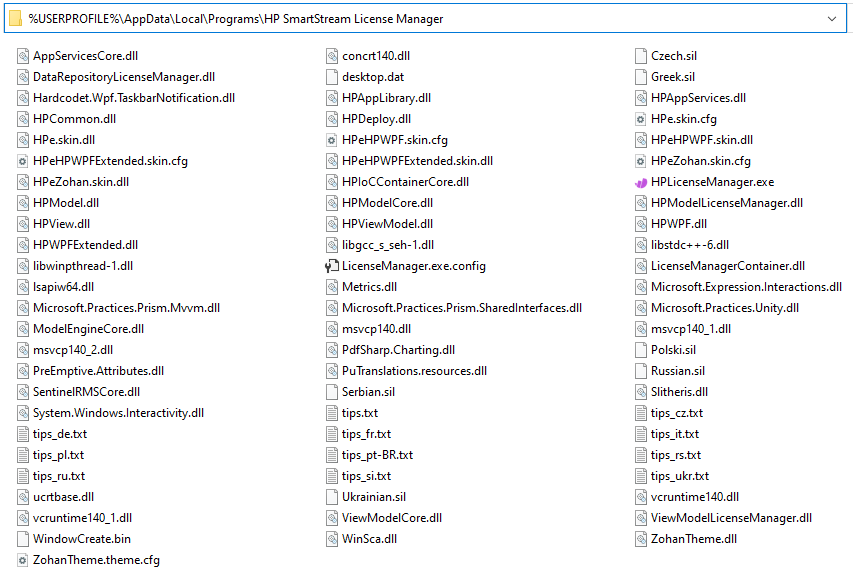Click the SentinelRMSCore.dll icon

click(x=23, y=392)
